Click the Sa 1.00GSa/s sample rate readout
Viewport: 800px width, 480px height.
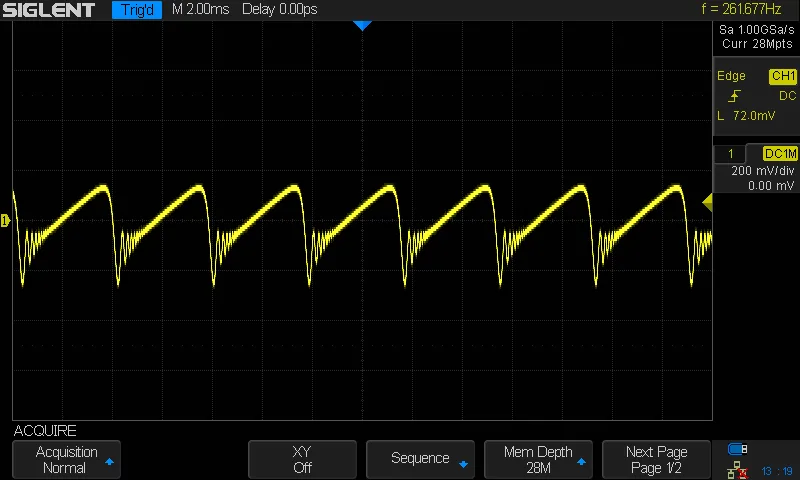pyautogui.click(x=757, y=30)
